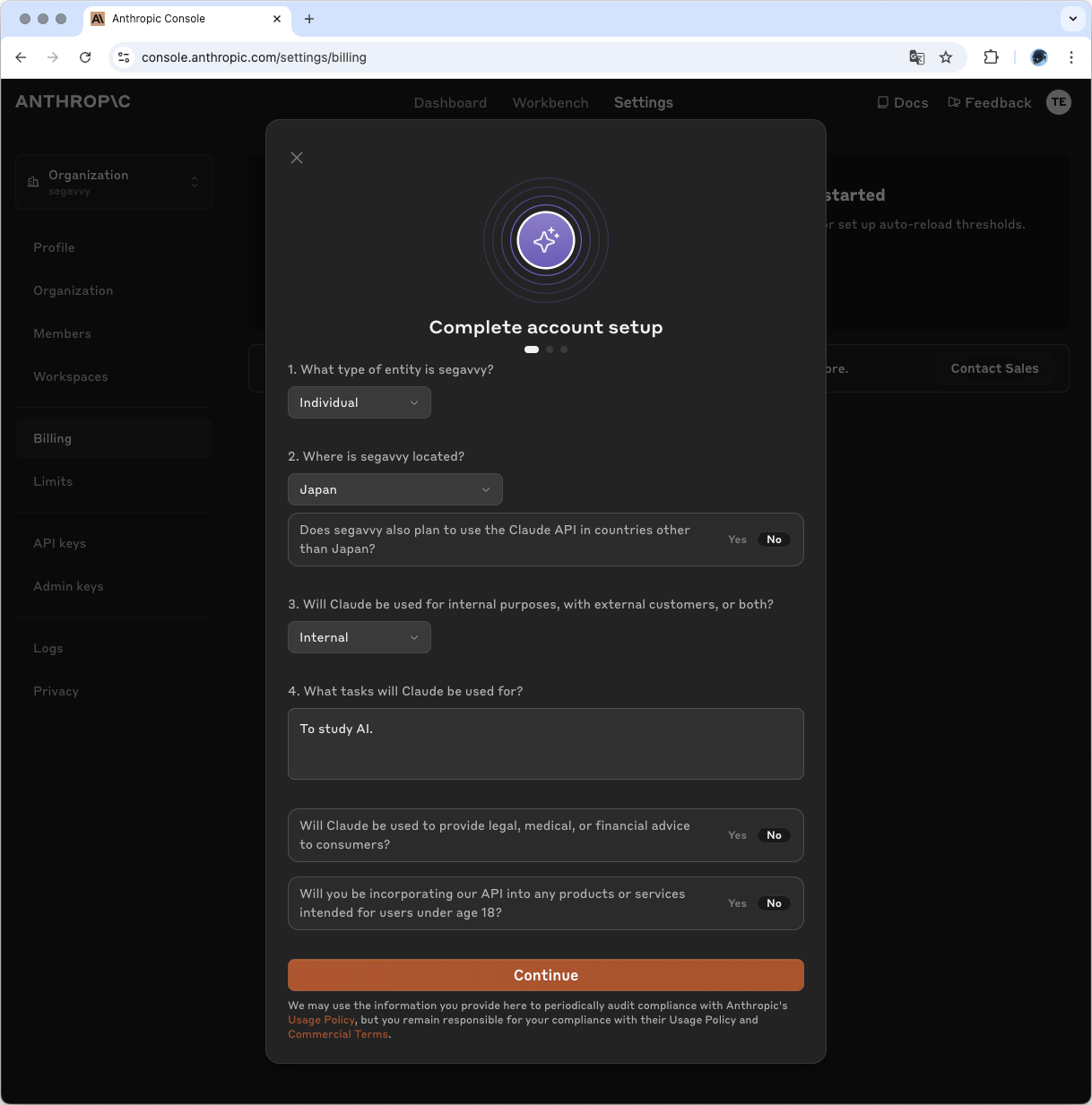
Task: Open the Usage Policy link
Action: tap(322, 1020)
